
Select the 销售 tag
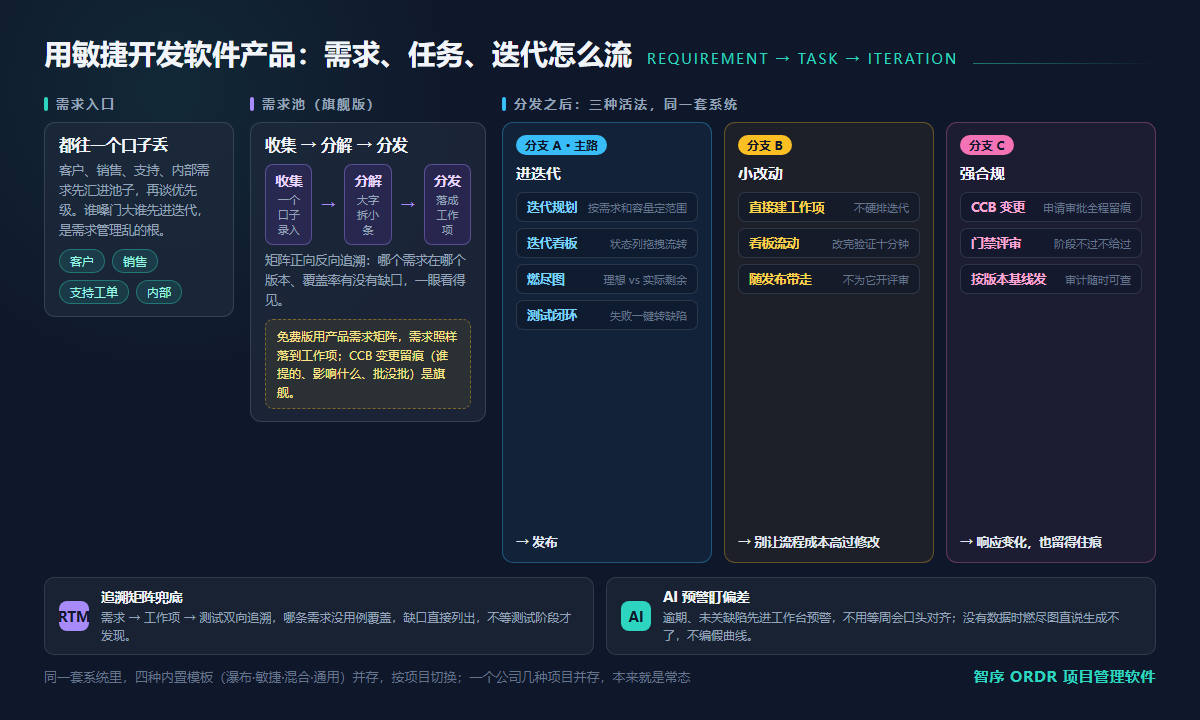[x=135, y=262]
